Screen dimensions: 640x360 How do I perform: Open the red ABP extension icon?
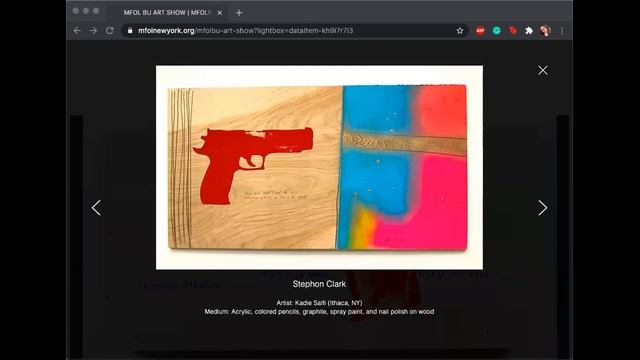click(x=480, y=31)
